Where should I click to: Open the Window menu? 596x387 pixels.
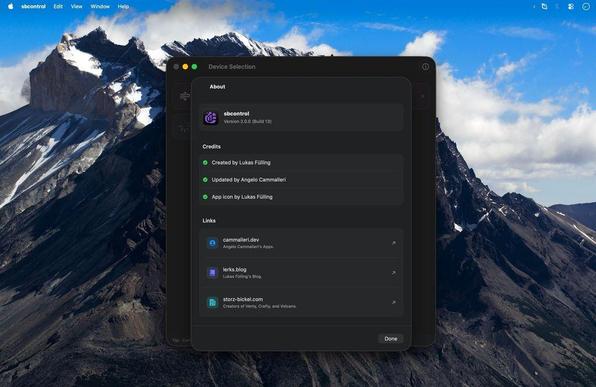coord(100,6)
